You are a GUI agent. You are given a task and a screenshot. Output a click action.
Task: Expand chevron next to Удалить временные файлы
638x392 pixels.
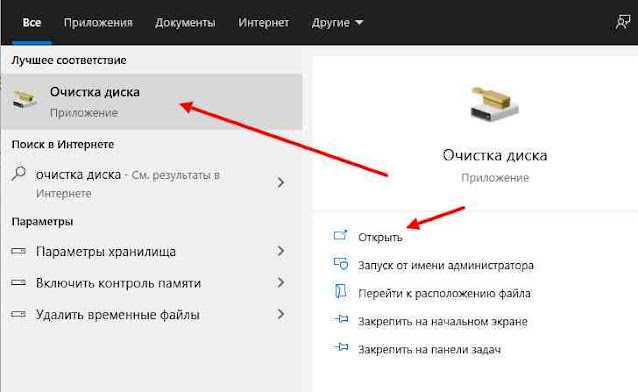tap(281, 314)
